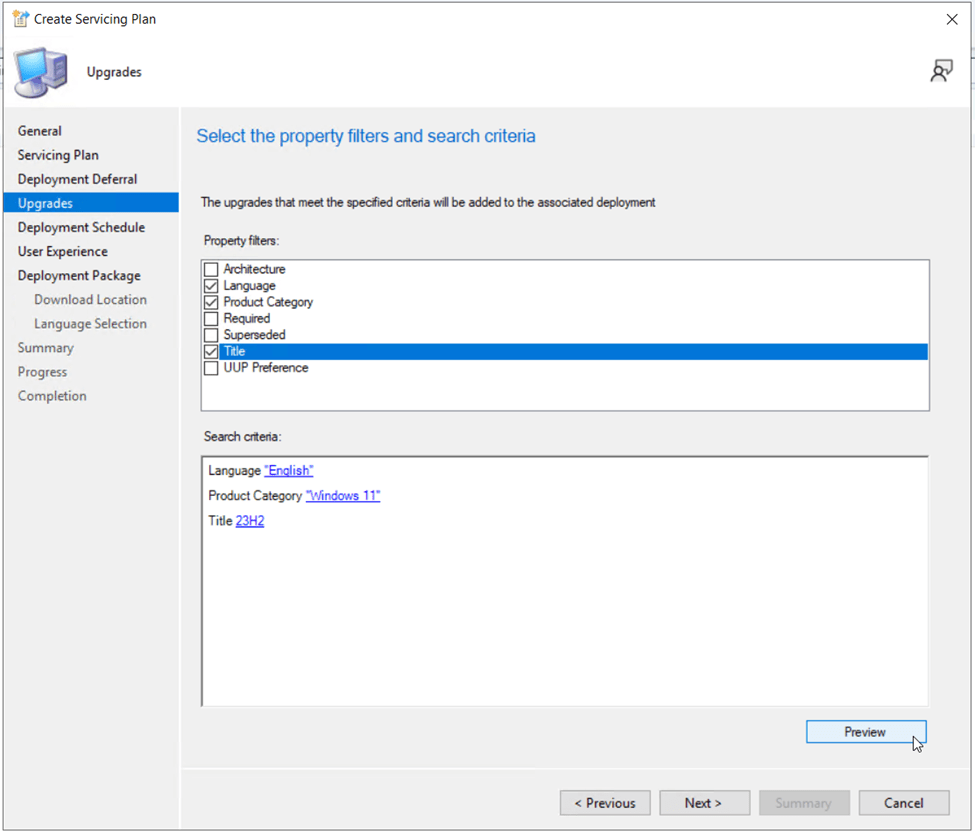This screenshot has height=834, width=975.
Task: Cancel the servicing plan wizard
Action: coord(904,803)
